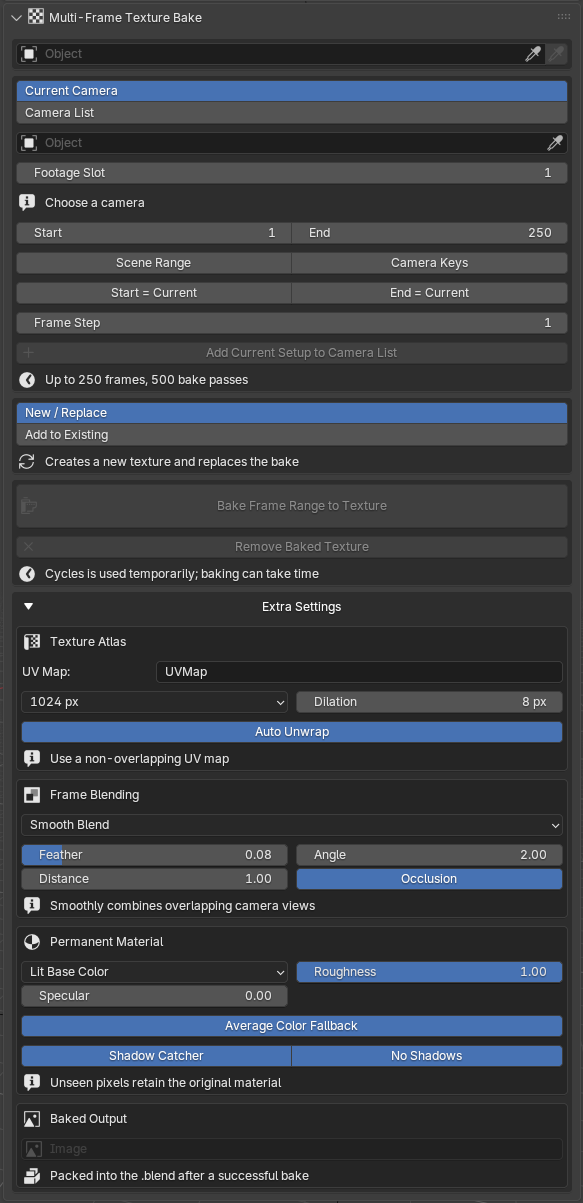Select the New / Replace option
Screen dimensions: 583x1203
click(x=292, y=413)
